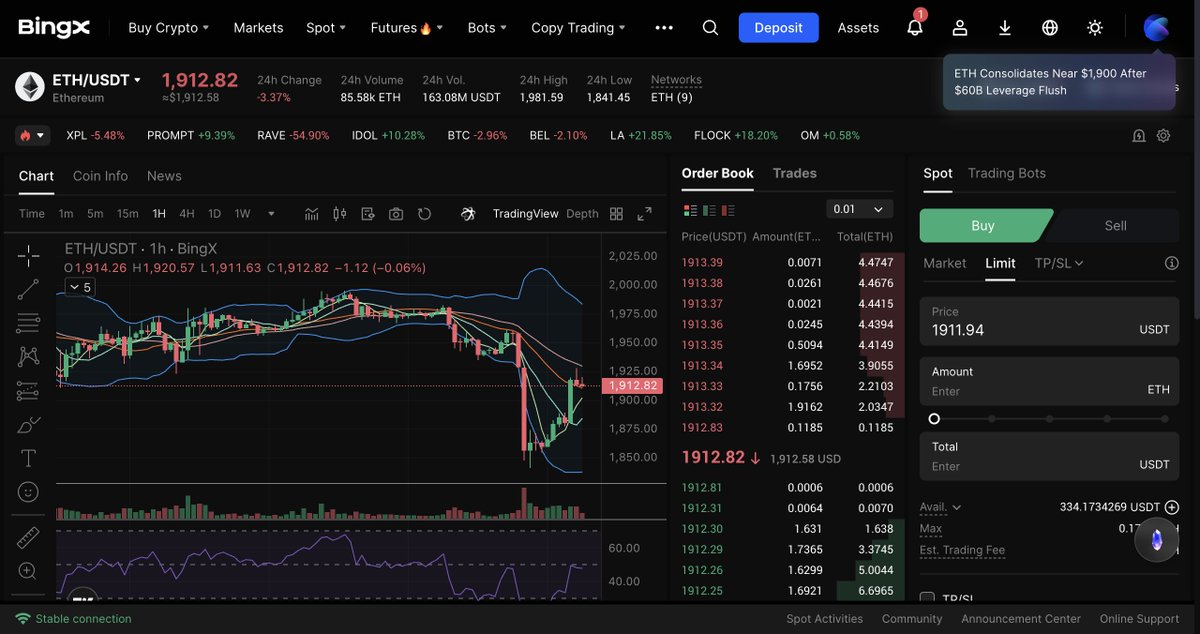This screenshot has height=634, width=1200.
Task: Click the blue Deposit button
Action: click(779, 28)
